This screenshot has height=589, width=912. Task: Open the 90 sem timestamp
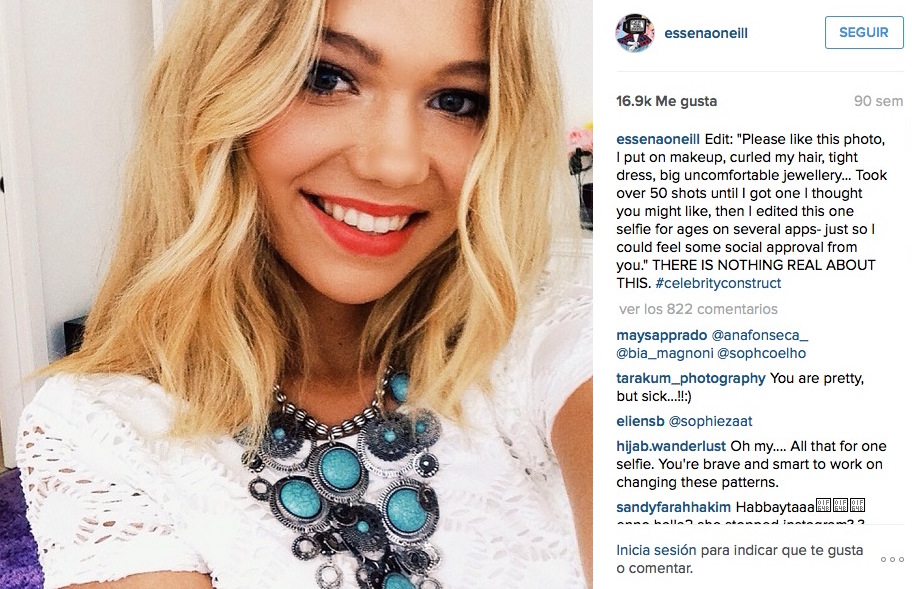click(x=878, y=101)
